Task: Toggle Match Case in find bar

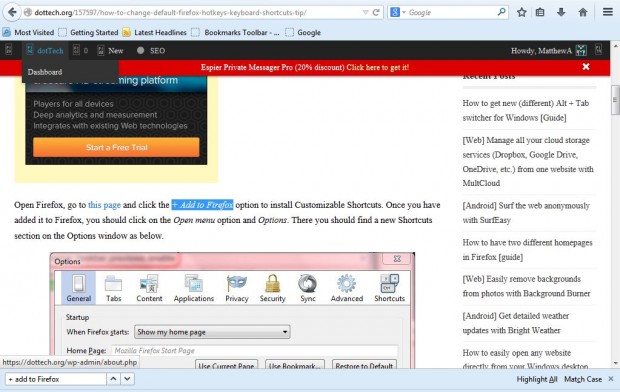Action: (583, 379)
